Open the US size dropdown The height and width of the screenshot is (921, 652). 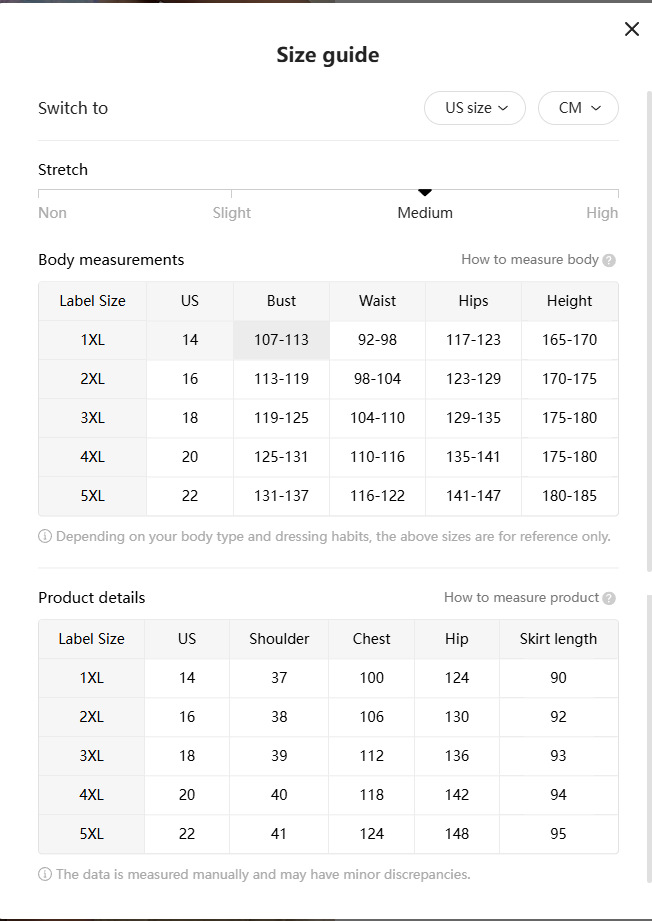(475, 108)
